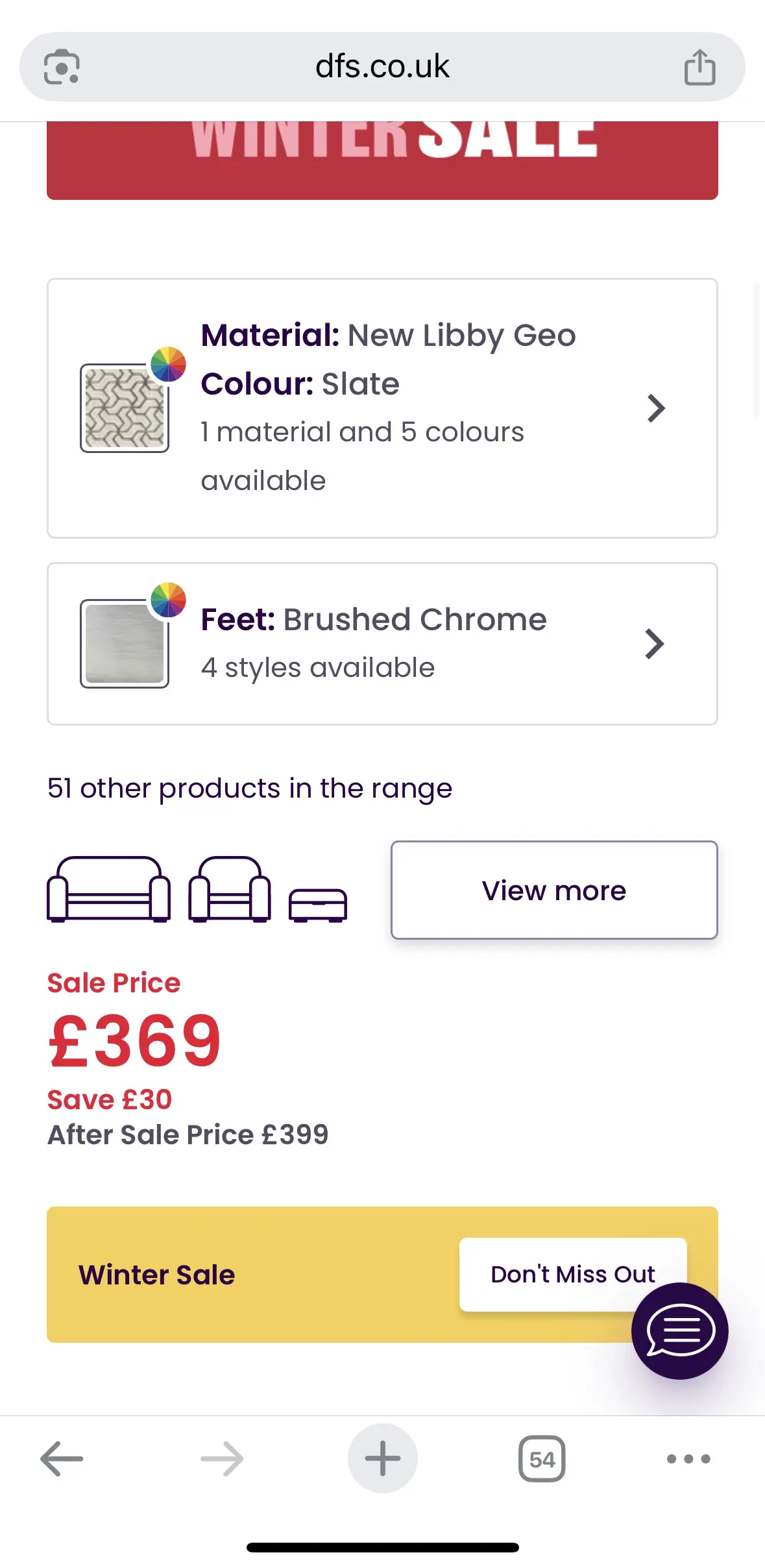Viewport: 765px width, 1568px height.
Task: Tap the sofa icon in the range
Action: (x=109, y=889)
